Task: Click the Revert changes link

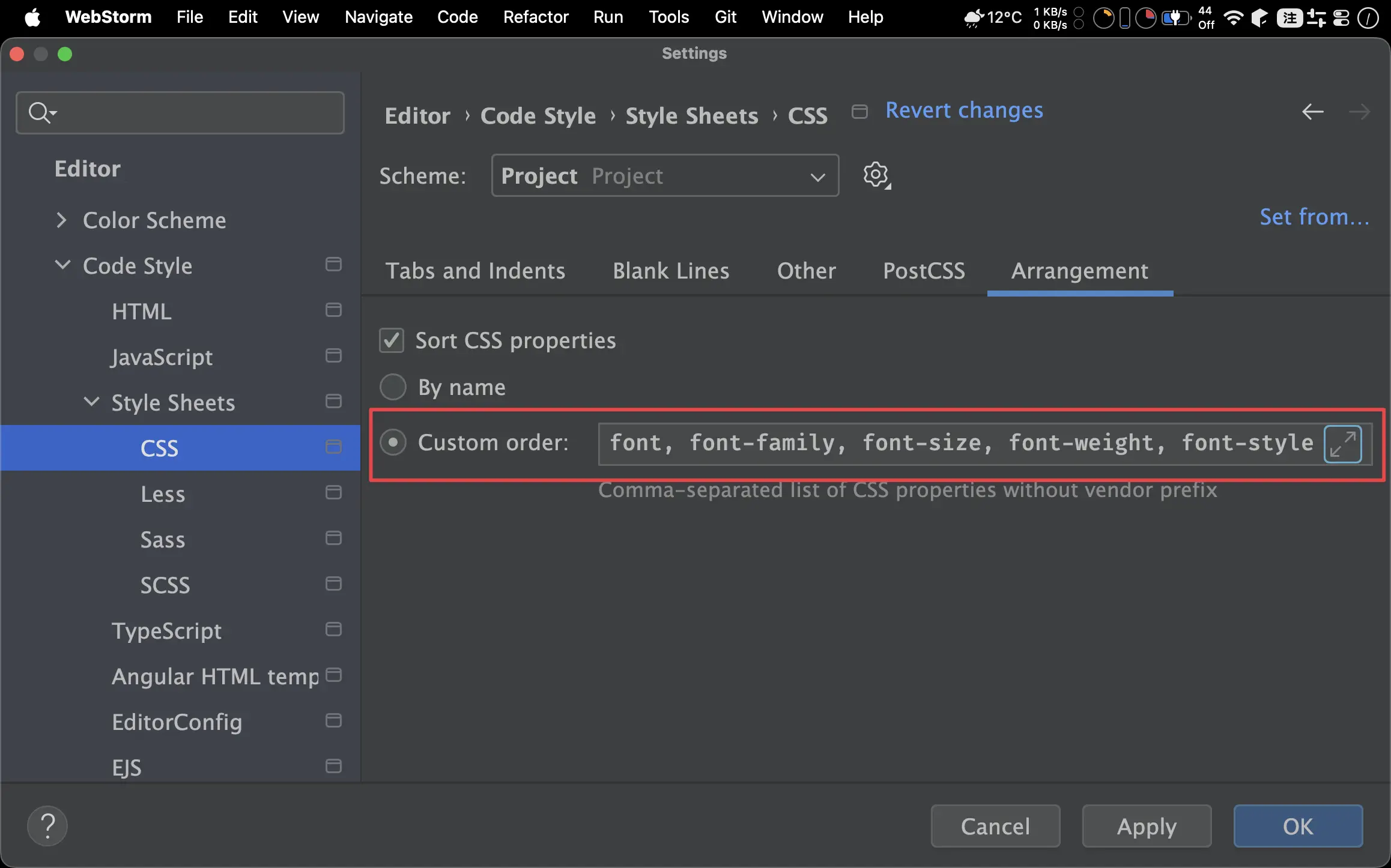Action: [964, 110]
